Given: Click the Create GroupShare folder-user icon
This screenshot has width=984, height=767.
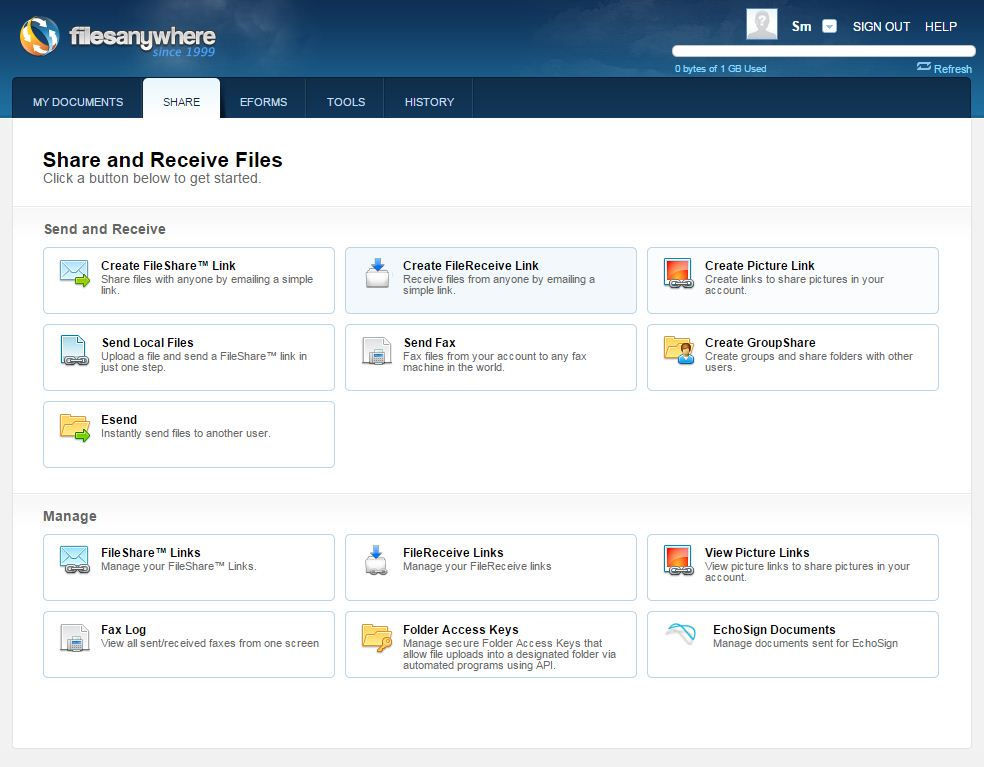Looking at the screenshot, I should [679, 350].
